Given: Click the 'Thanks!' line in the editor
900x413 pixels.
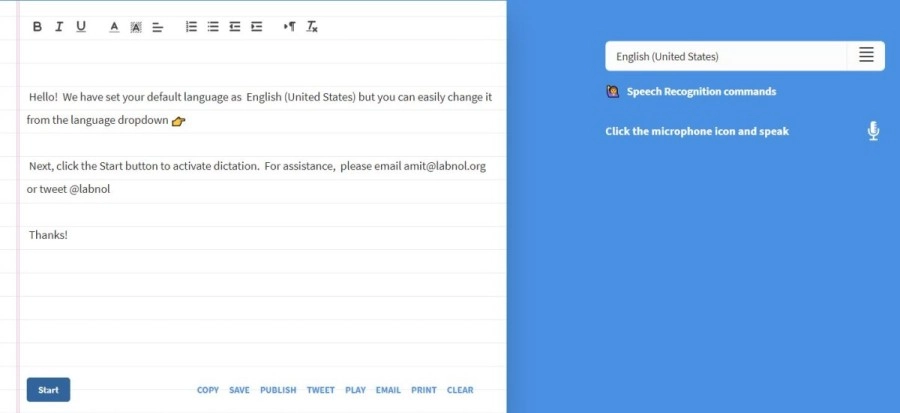Looking at the screenshot, I should [48, 235].
